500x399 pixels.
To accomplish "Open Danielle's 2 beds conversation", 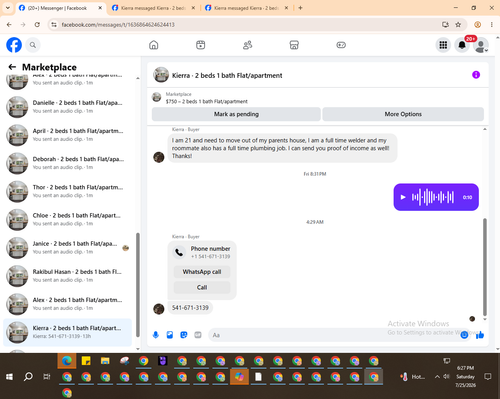I will pyautogui.click(x=68, y=107).
